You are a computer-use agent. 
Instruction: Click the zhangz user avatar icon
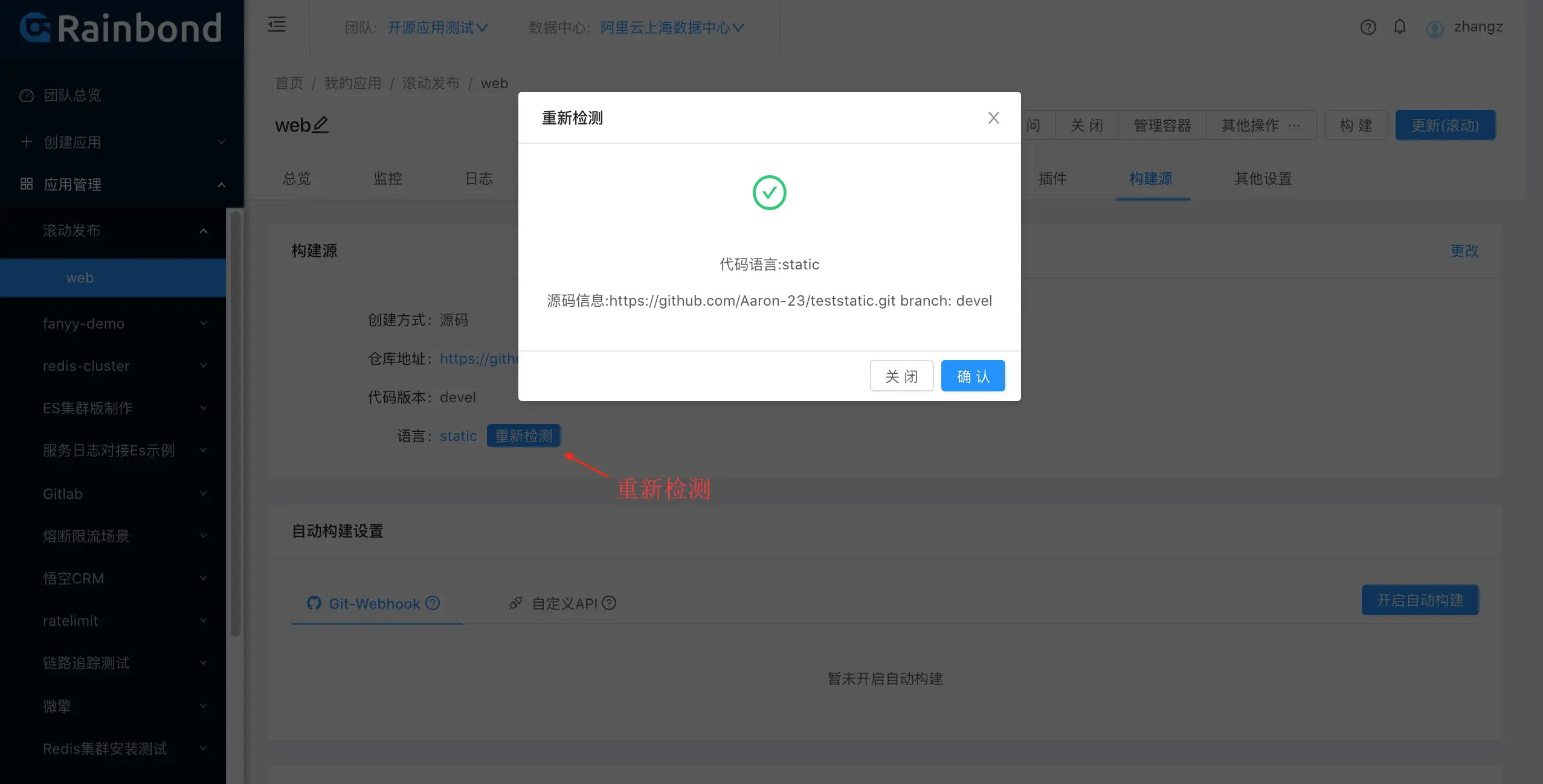click(x=1434, y=28)
